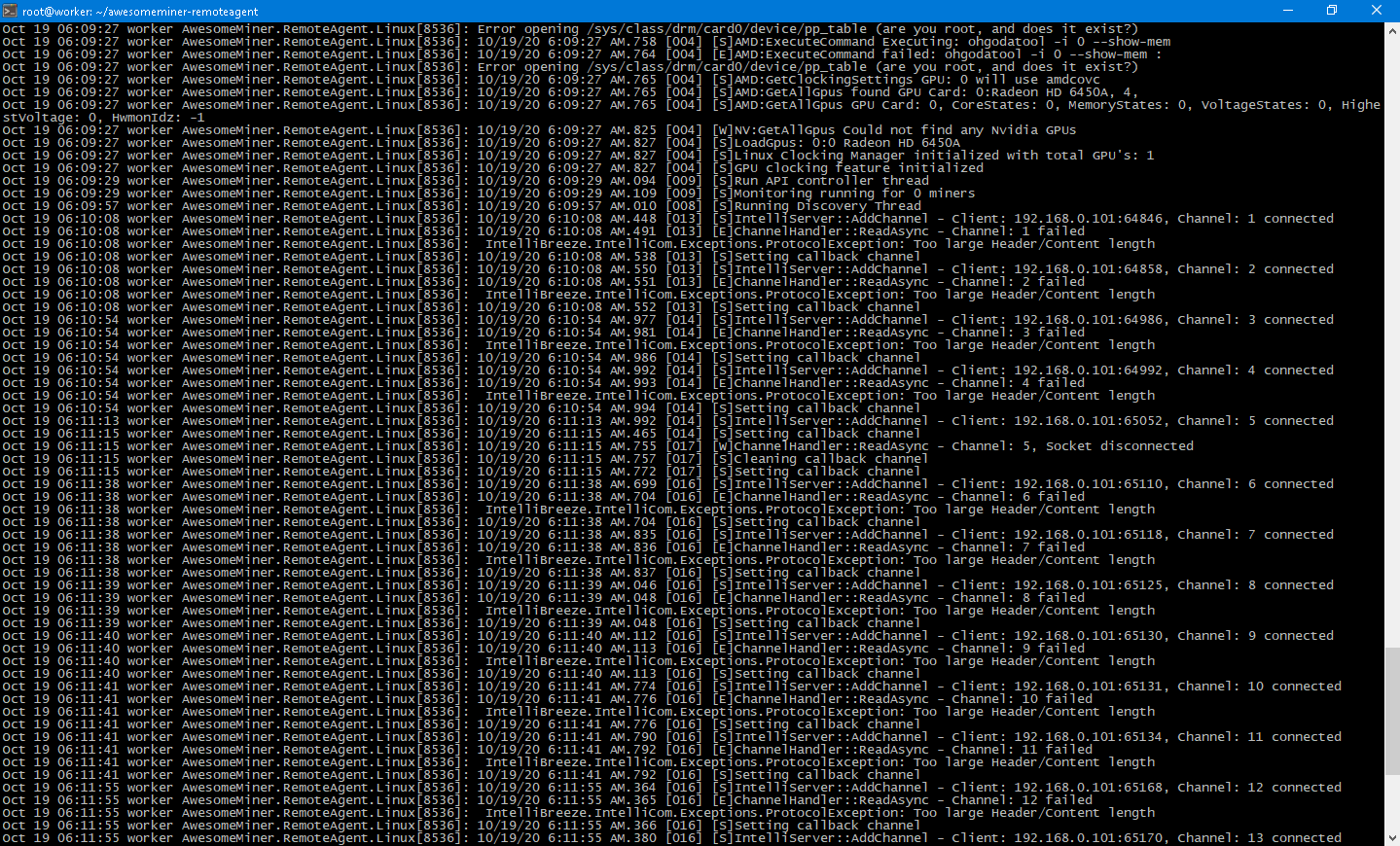Image resolution: width=1400 pixels, height=846 pixels.
Task: Click client address '192.168.0.101:65118'
Action: [x=1088, y=535]
